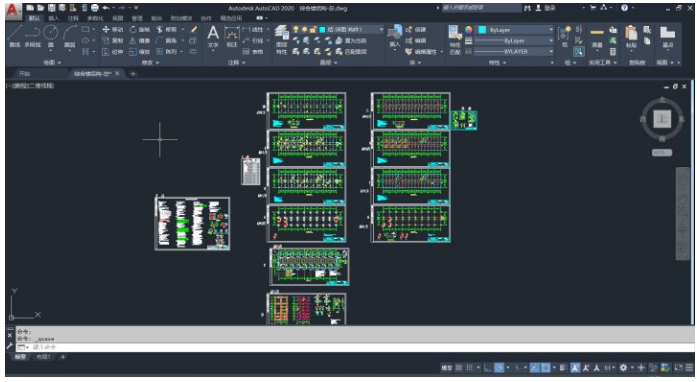Expand the layer name dropdown
Image resolution: width=697 pixels, height=382 pixels.
click(x=351, y=29)
